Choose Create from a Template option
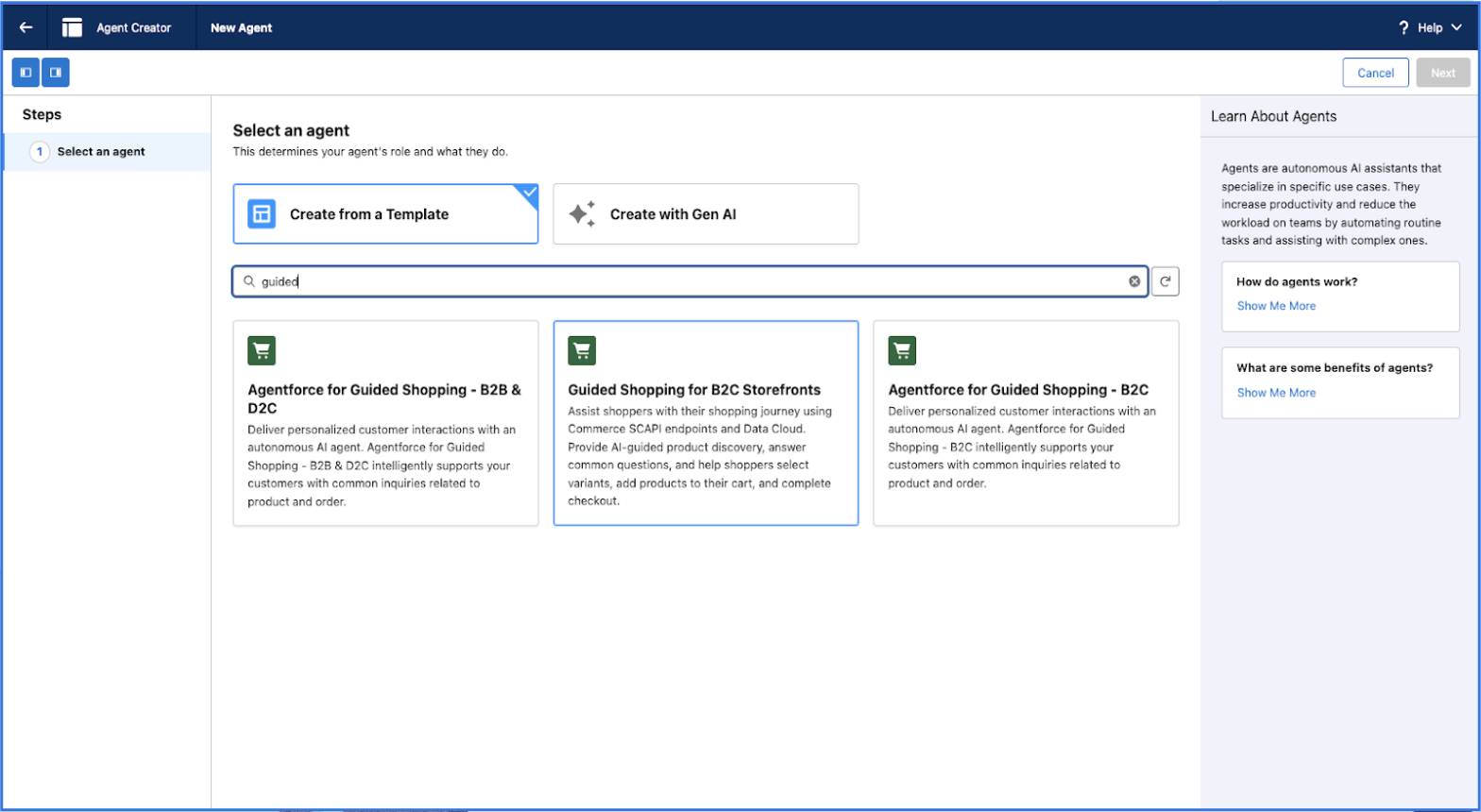This screenshot has width=1481, height=812. click(x=385, y=214)
